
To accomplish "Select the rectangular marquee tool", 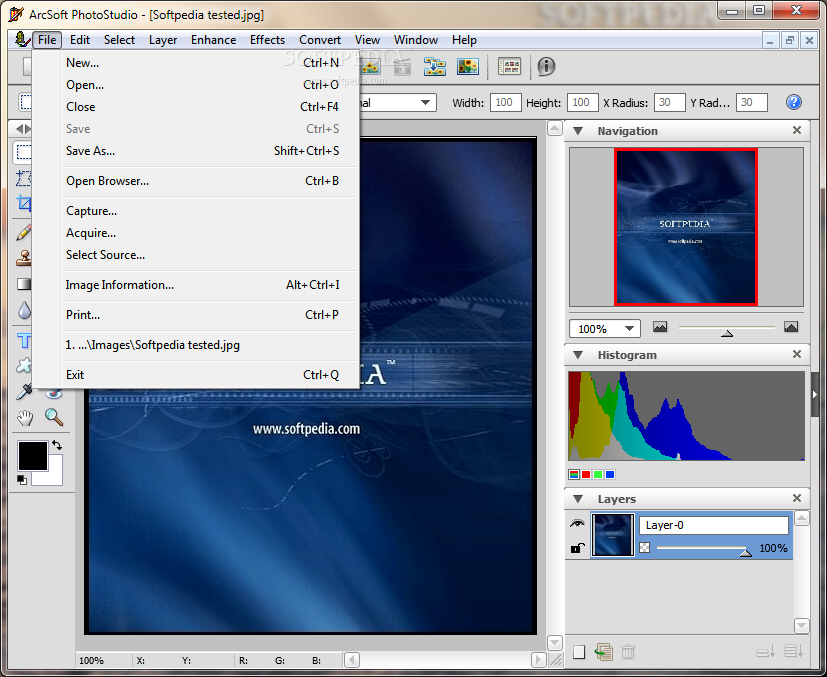I will [x=23, y=152].
